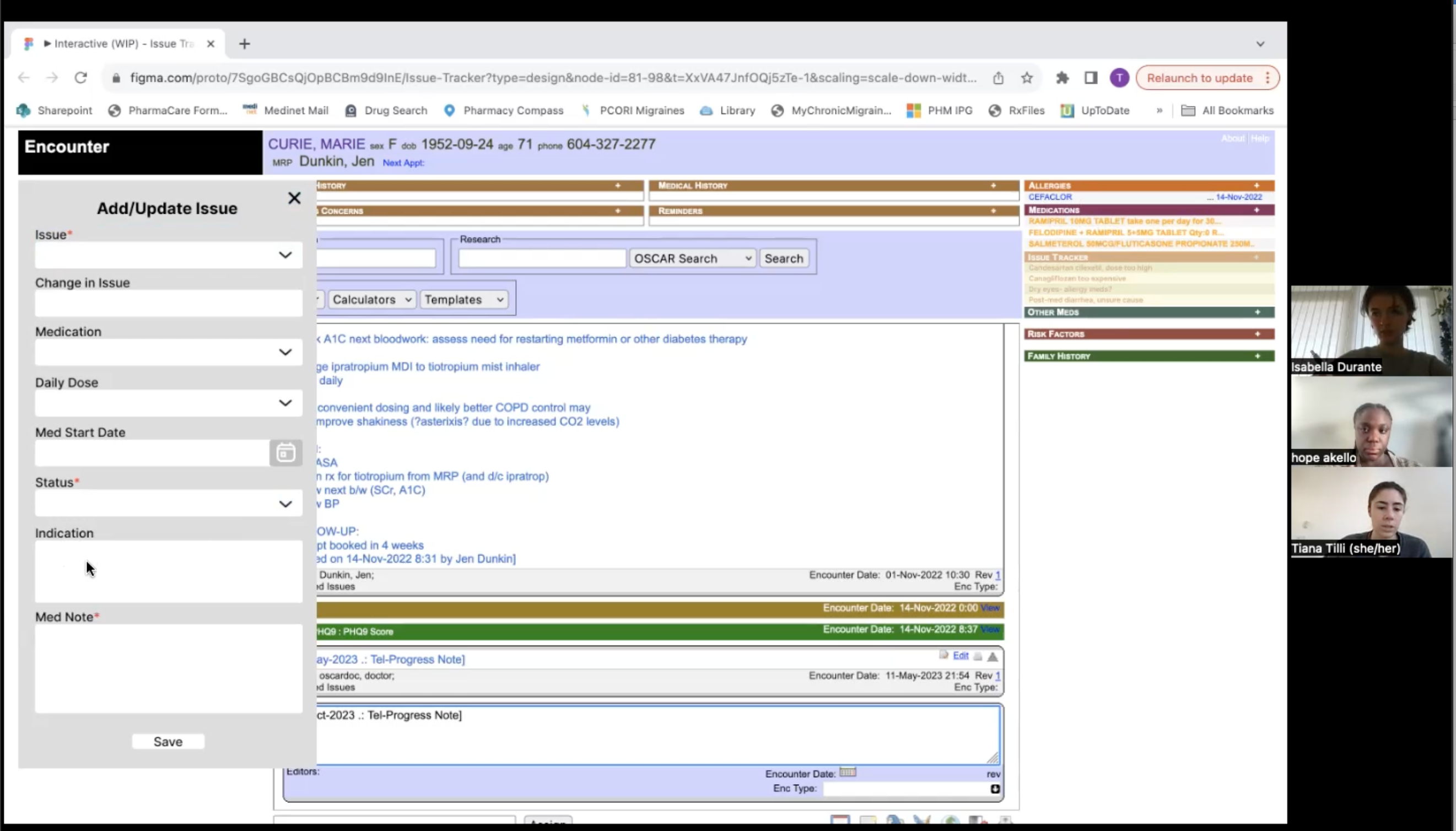The image size is (1456, 831).
Task: Open the Med Start Date calendar picker
Action: (x=285, y=453)
